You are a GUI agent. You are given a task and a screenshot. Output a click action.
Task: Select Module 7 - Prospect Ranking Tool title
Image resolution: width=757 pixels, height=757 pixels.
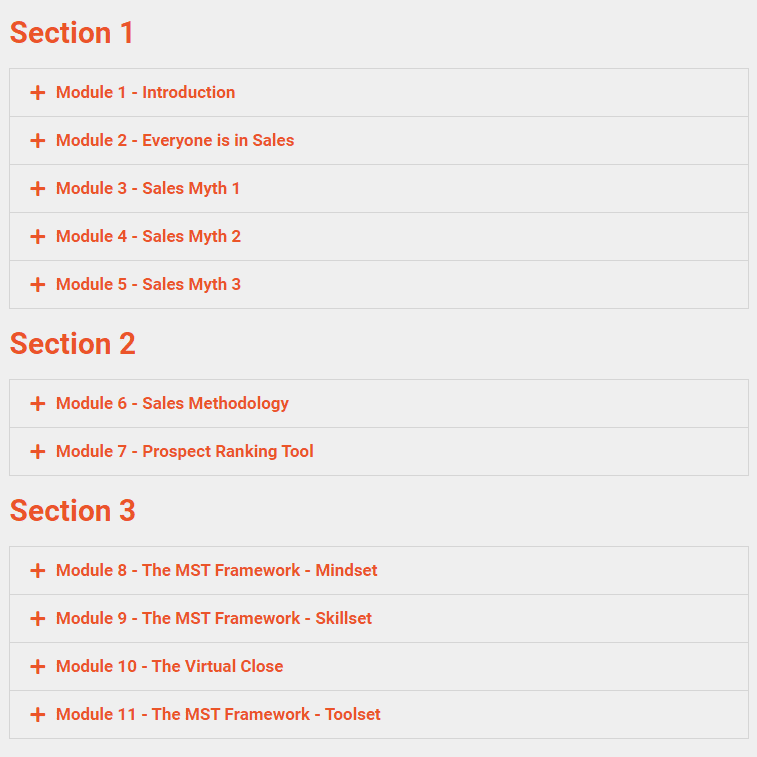point(184,452)
